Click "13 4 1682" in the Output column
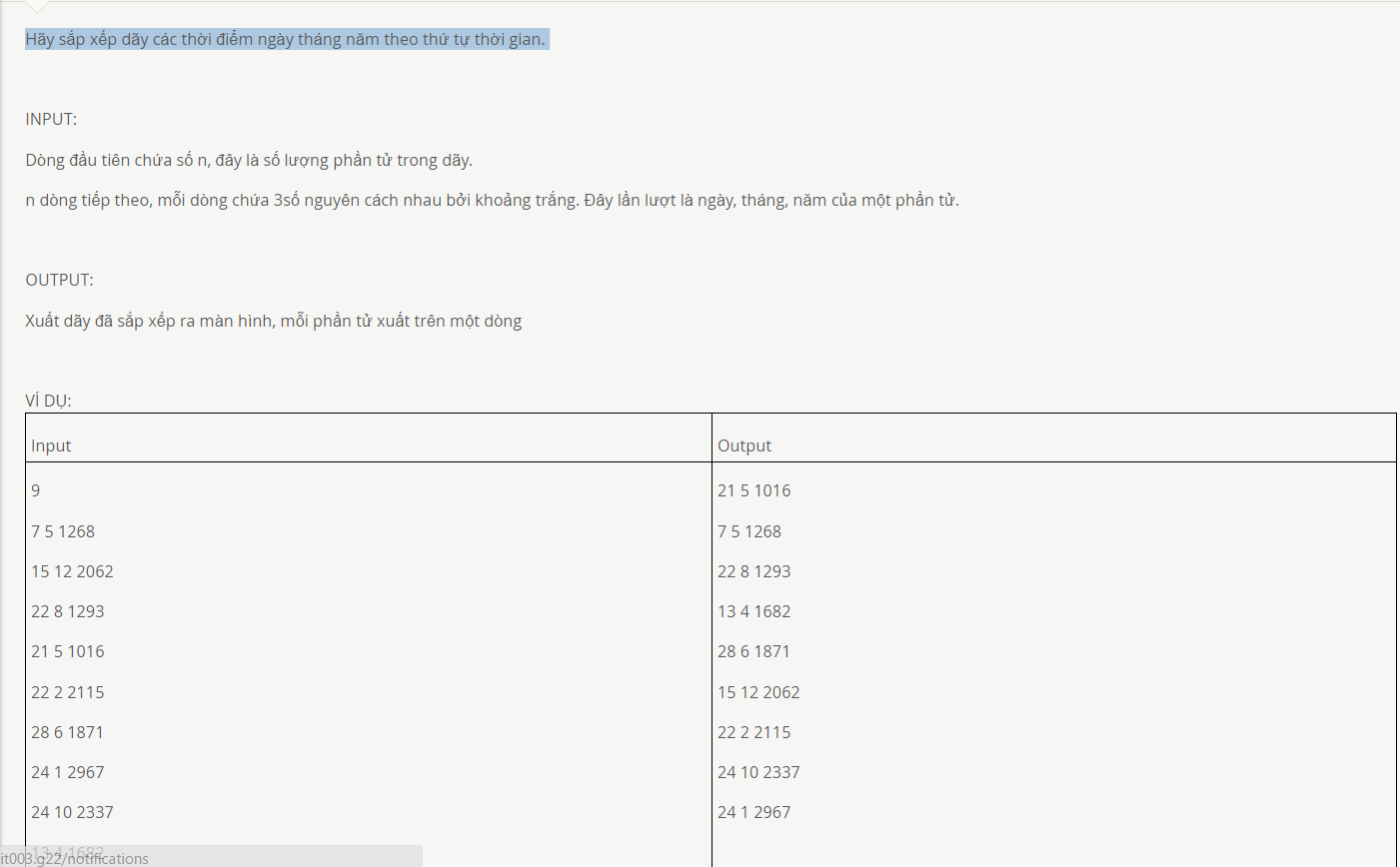Screen dimensions: 1400x867 (x=753, y=611)
